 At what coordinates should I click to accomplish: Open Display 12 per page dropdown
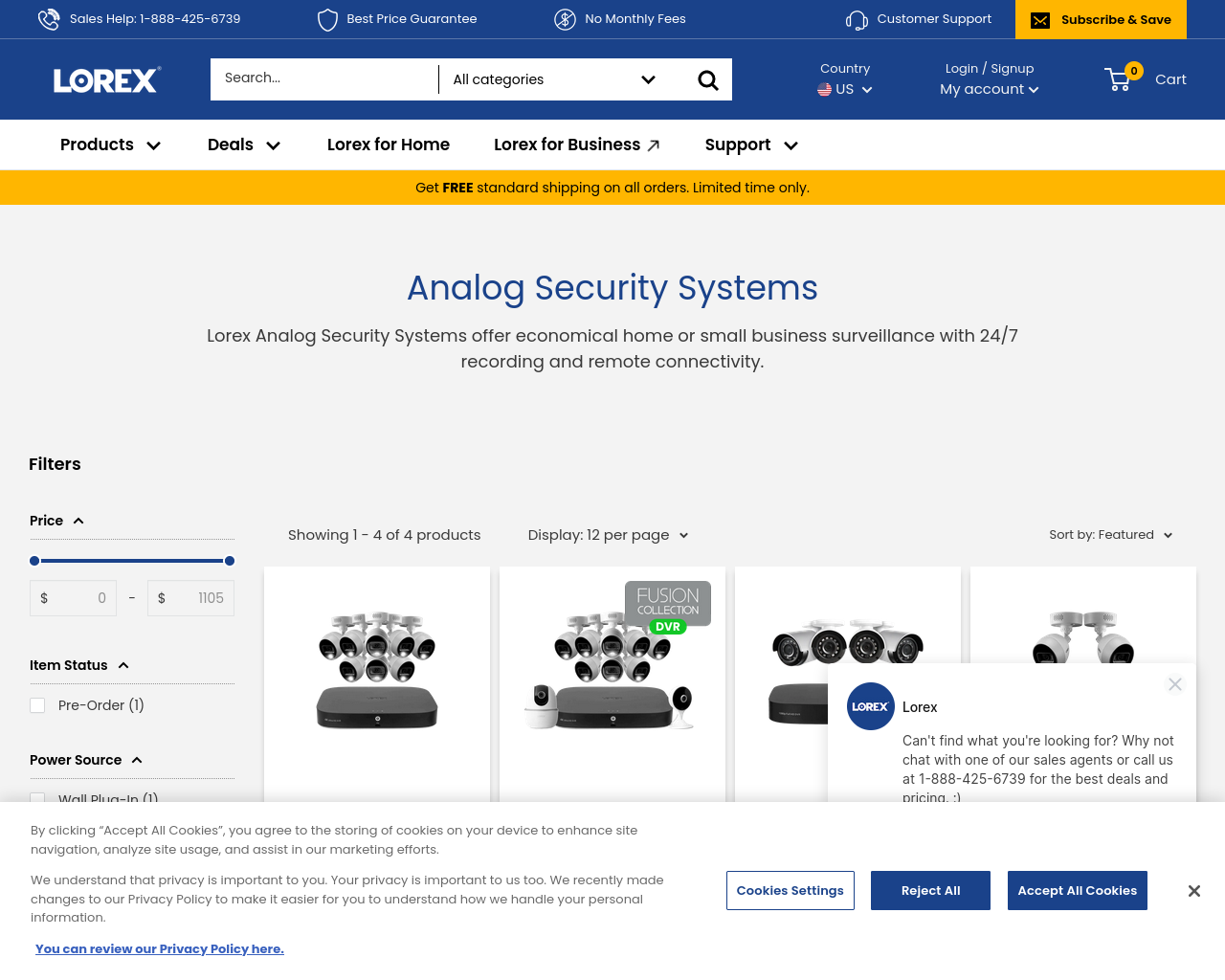point(608,535)
